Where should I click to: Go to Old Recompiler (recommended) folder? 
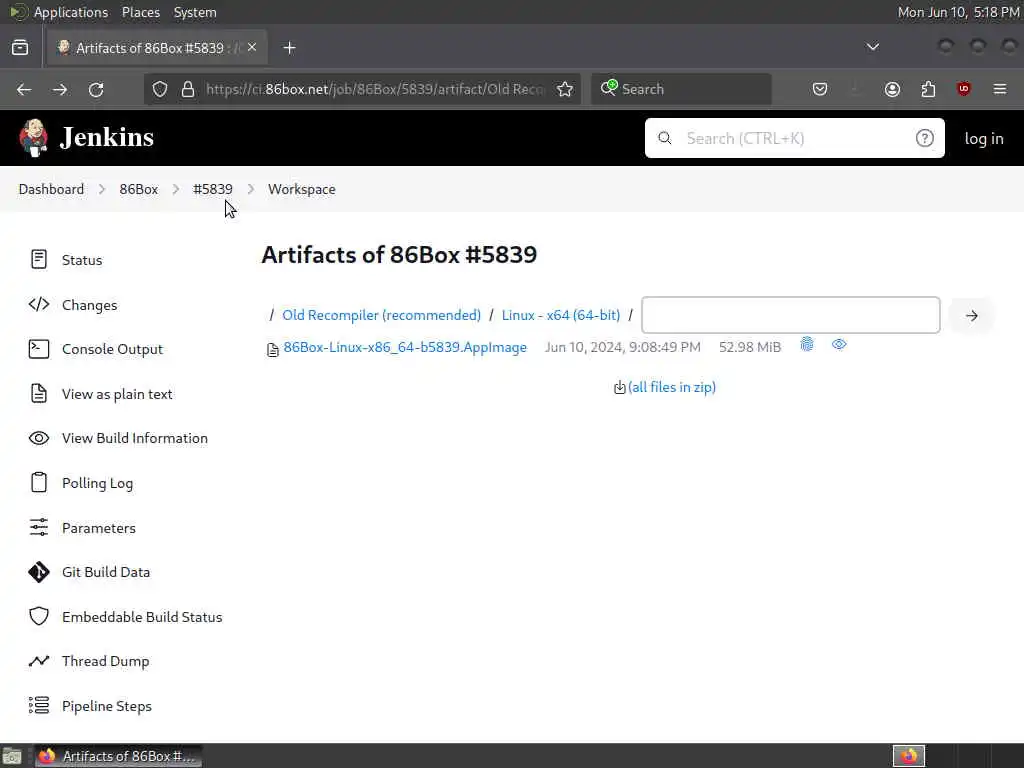pyautogui.click(x=381, y=315)
